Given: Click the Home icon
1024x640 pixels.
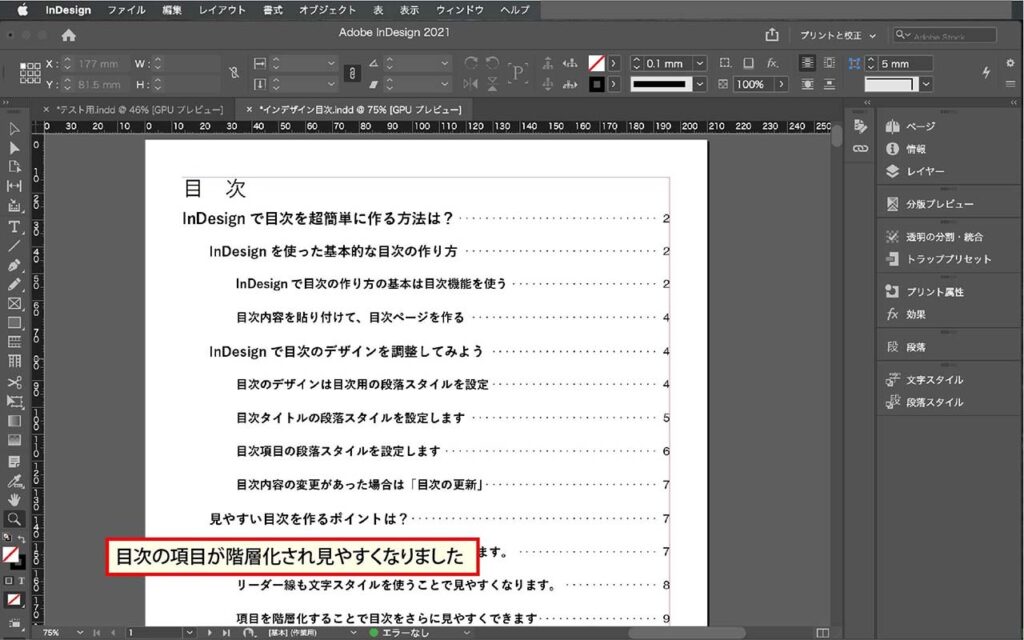Looking at the screenshot, I should tap(69, 35).
